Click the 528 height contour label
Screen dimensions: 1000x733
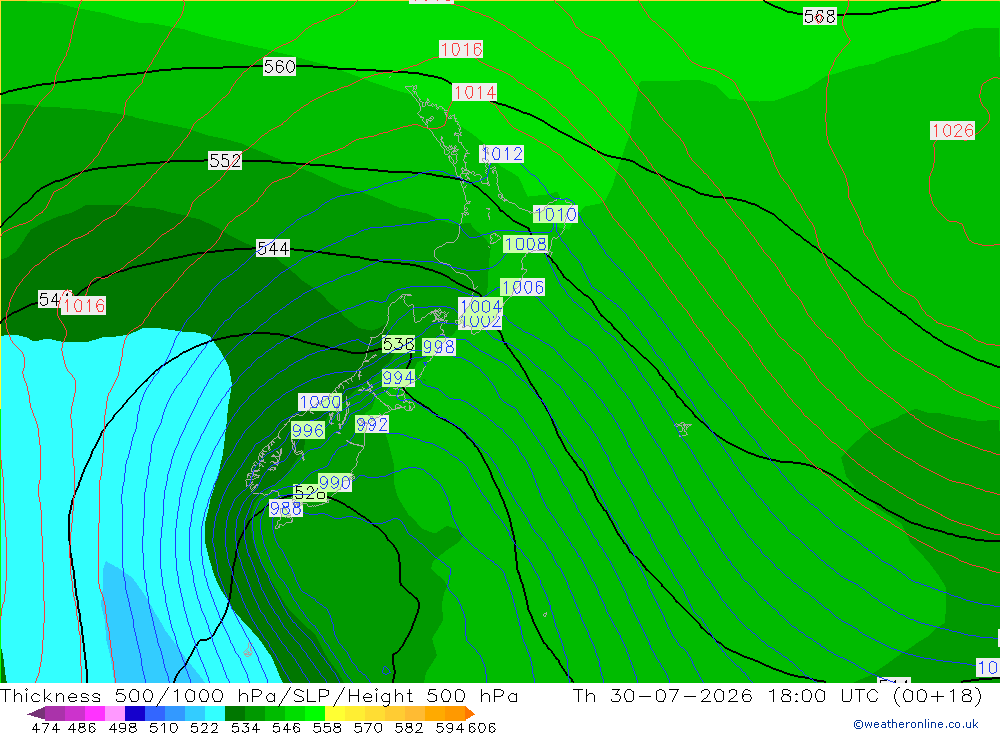click(x=309, y=493)
